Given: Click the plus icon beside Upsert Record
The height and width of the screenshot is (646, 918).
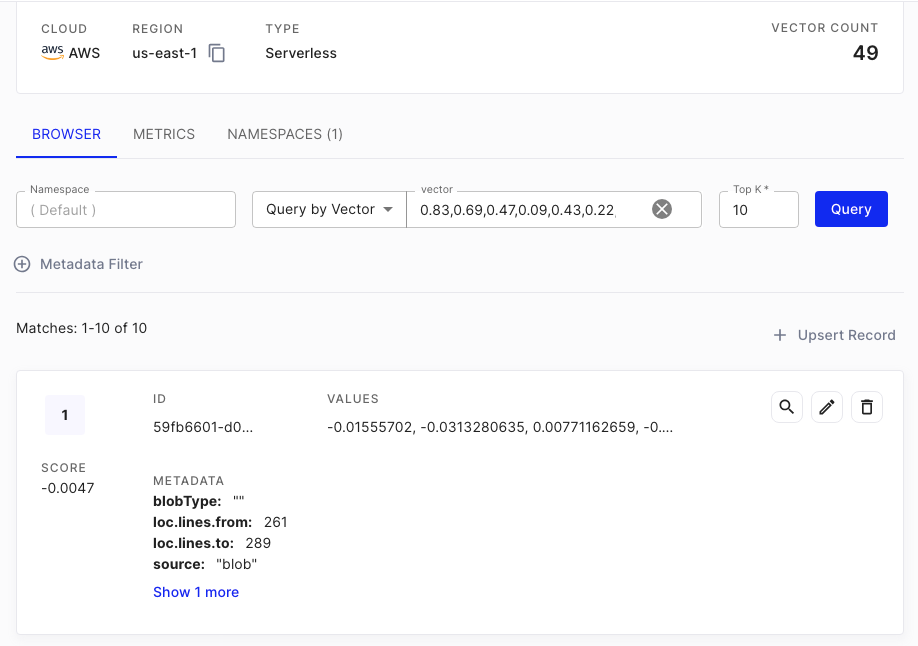Looking at the screenshot, I should click(780, 335).
